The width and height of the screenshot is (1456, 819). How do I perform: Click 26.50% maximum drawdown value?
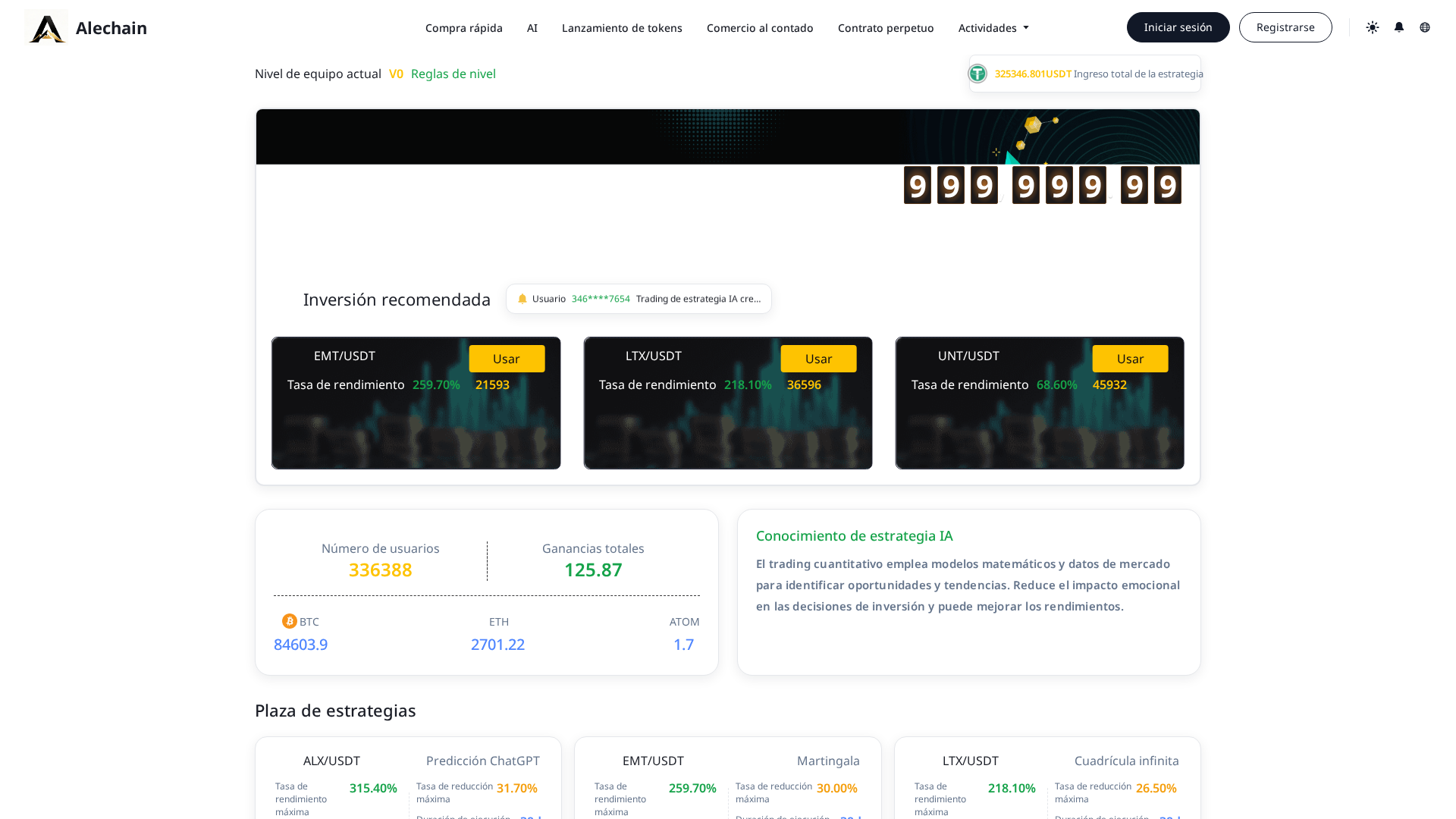point(1156,788)
